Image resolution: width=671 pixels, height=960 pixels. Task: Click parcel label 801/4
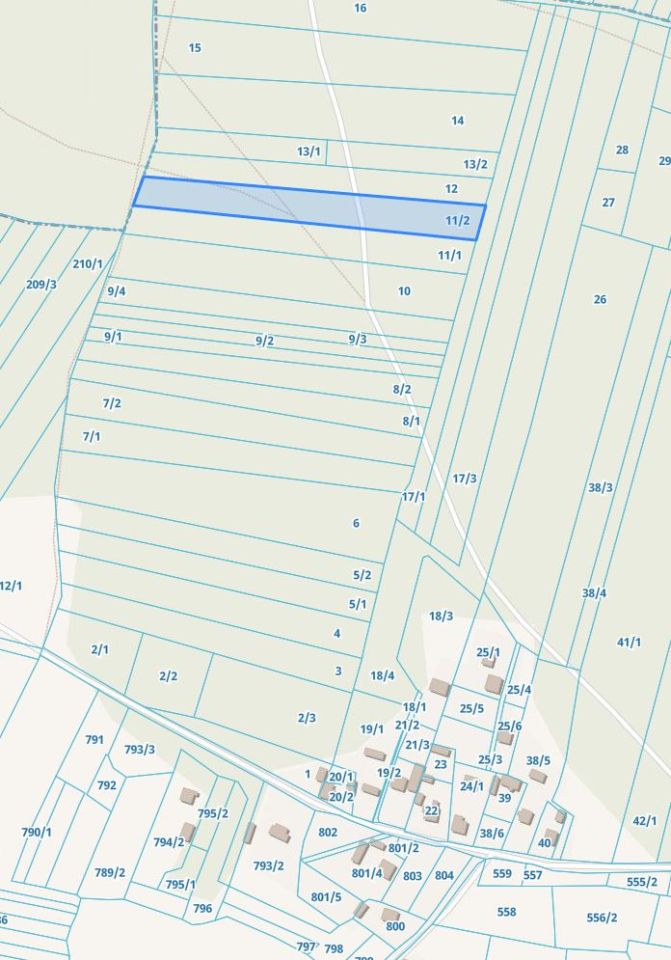[367, 873]
